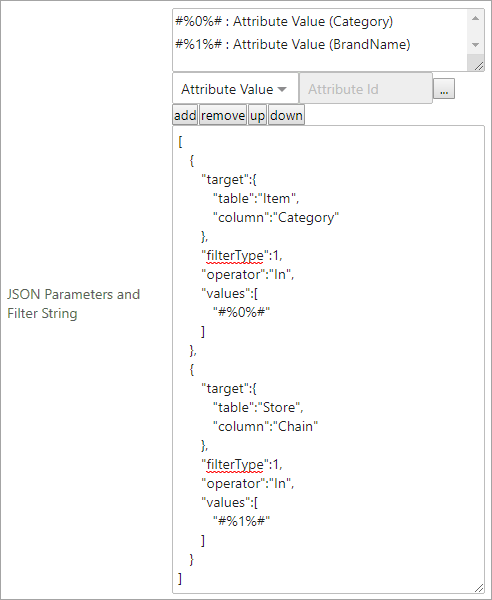Click the "#%1%#" value in the JSON
The width and height of the screenshot is (492, 600).
pyautogui.click(x=241, y=521)
